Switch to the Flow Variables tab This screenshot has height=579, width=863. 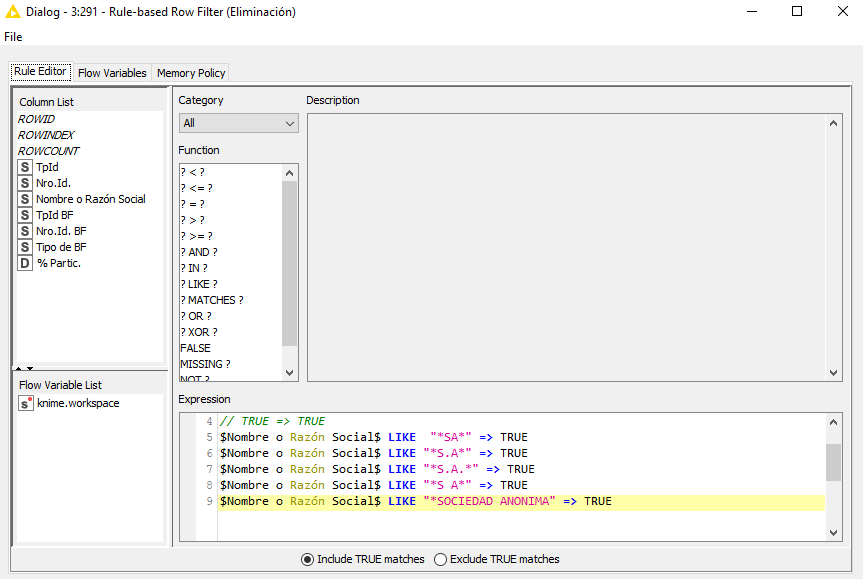tap(112, 73)
